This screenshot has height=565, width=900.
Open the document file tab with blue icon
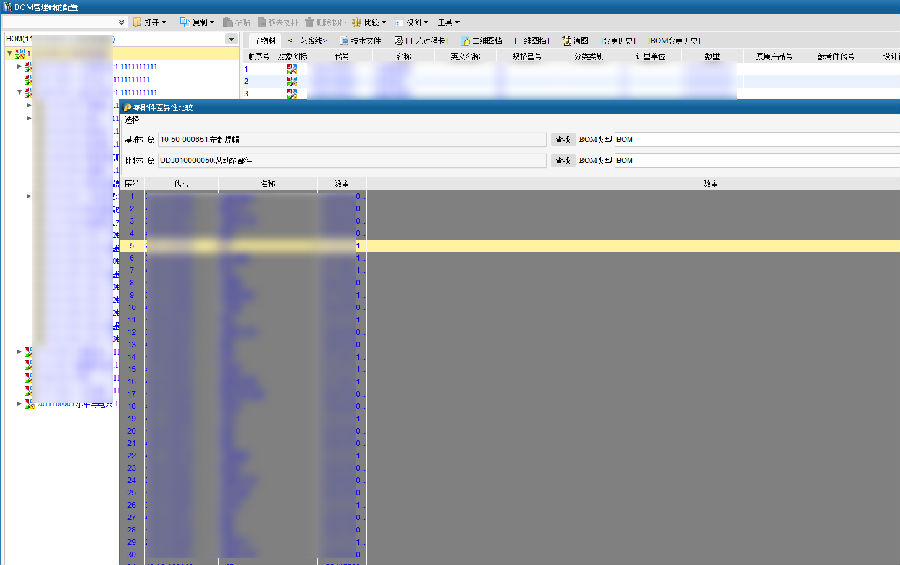(360, 41)
